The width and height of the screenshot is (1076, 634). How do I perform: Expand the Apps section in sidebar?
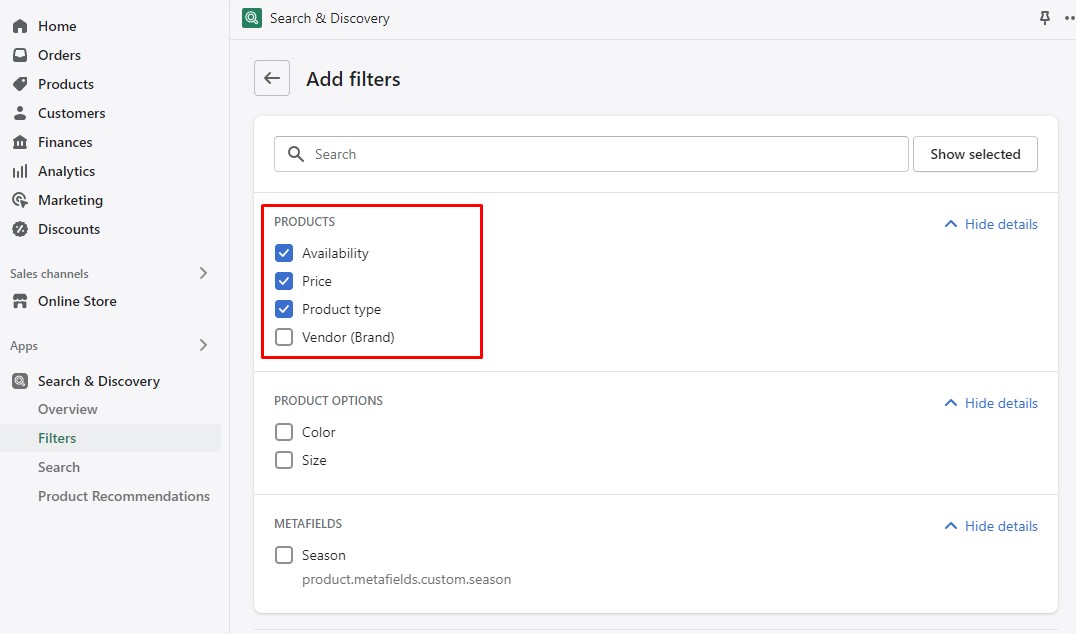(x=203, y=345)
